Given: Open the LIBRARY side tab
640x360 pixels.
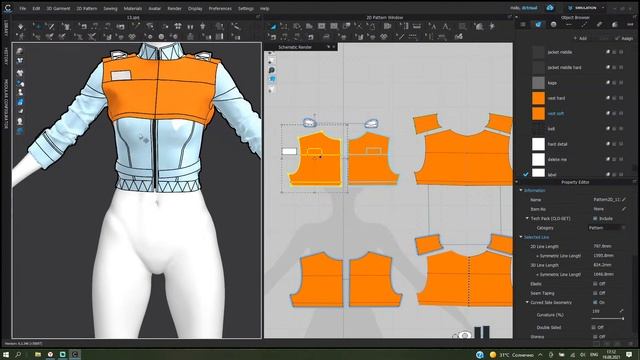Looking at the screenshot, I should 6,29.
